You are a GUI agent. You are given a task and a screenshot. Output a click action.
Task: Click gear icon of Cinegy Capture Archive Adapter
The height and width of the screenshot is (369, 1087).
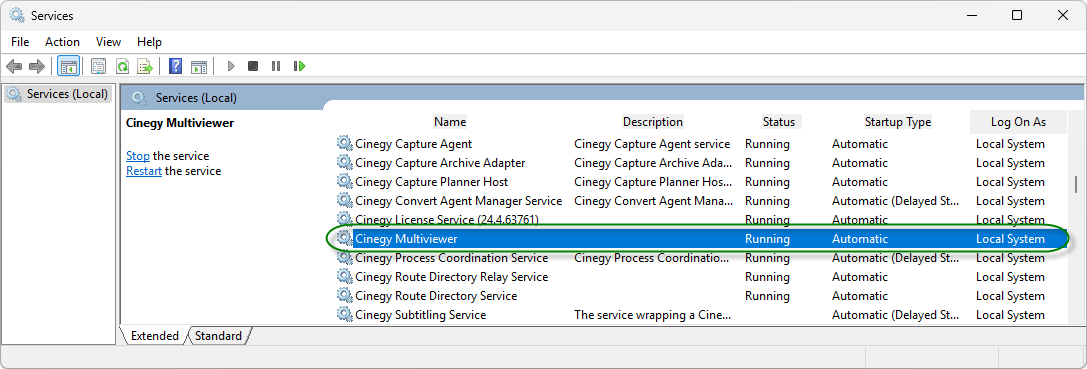[x=345, y=162]
